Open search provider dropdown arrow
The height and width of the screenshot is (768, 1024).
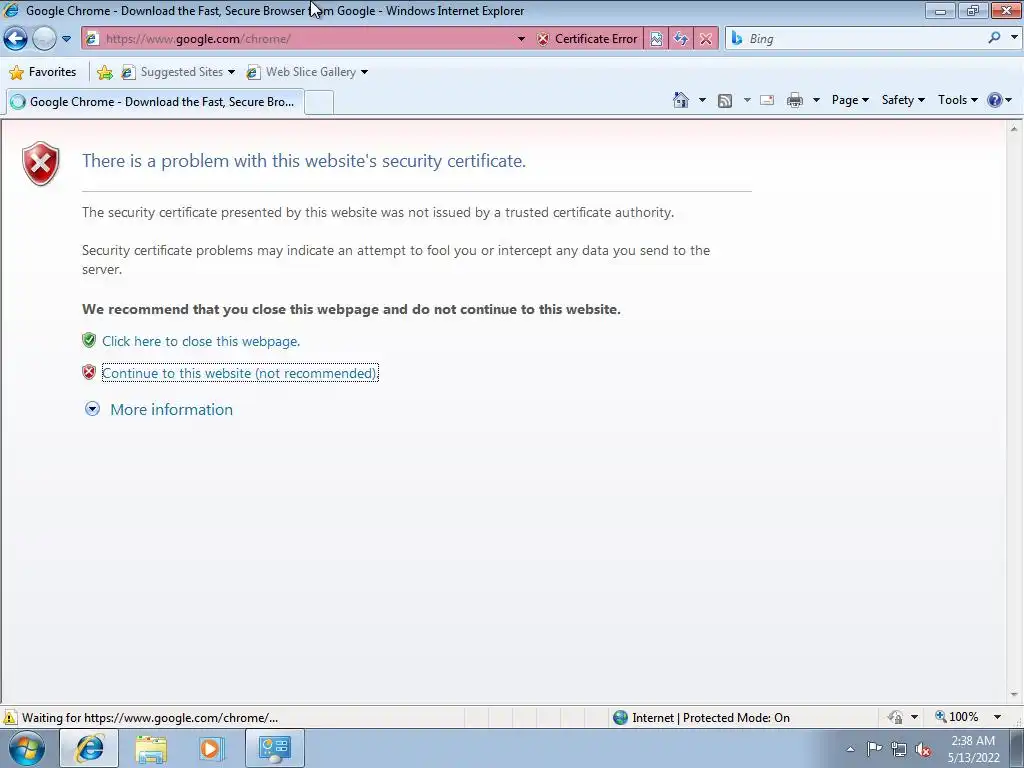[1014, 38]
